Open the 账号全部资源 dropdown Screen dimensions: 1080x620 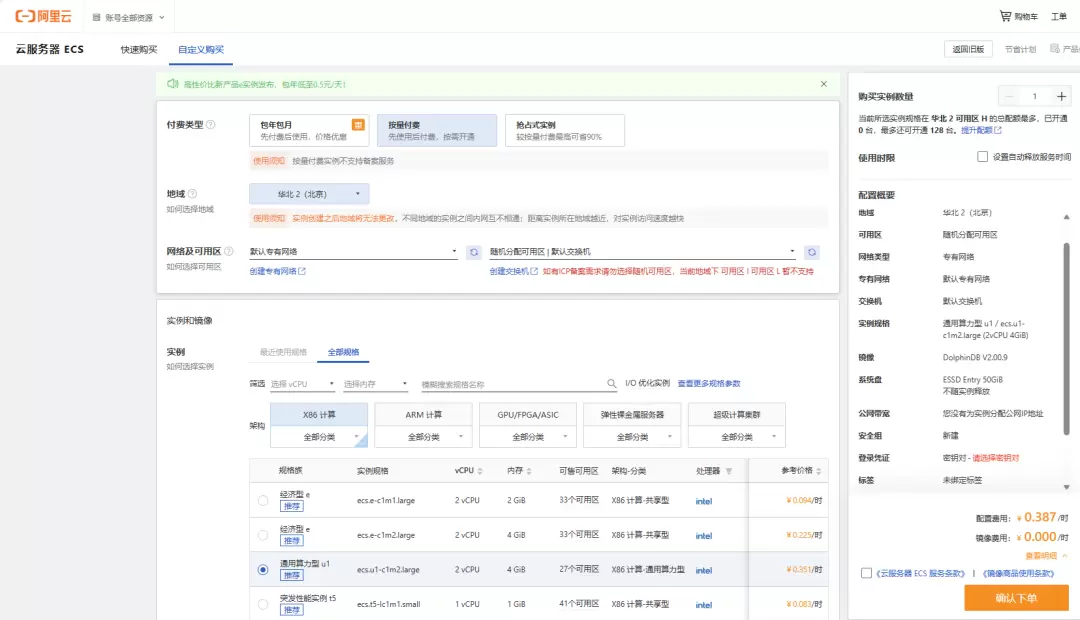(x=128, y=17)
